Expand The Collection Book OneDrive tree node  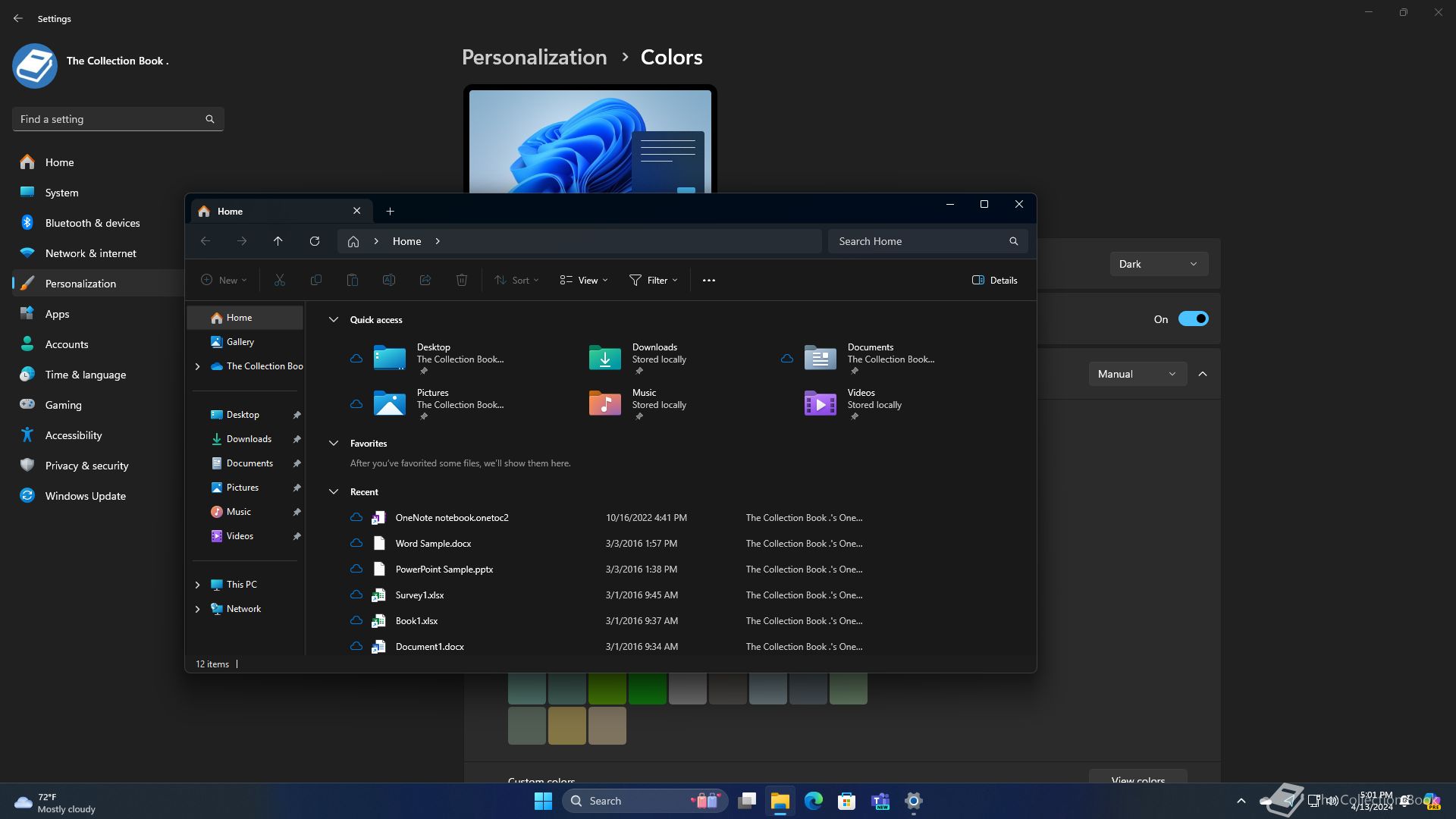pos(198,366)
